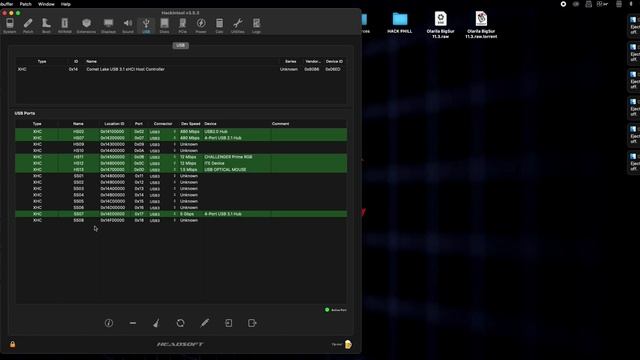640x360 pixels.
Task: Select the HS02 USB2.0 Hub port row
Action: tap(181, 132)
